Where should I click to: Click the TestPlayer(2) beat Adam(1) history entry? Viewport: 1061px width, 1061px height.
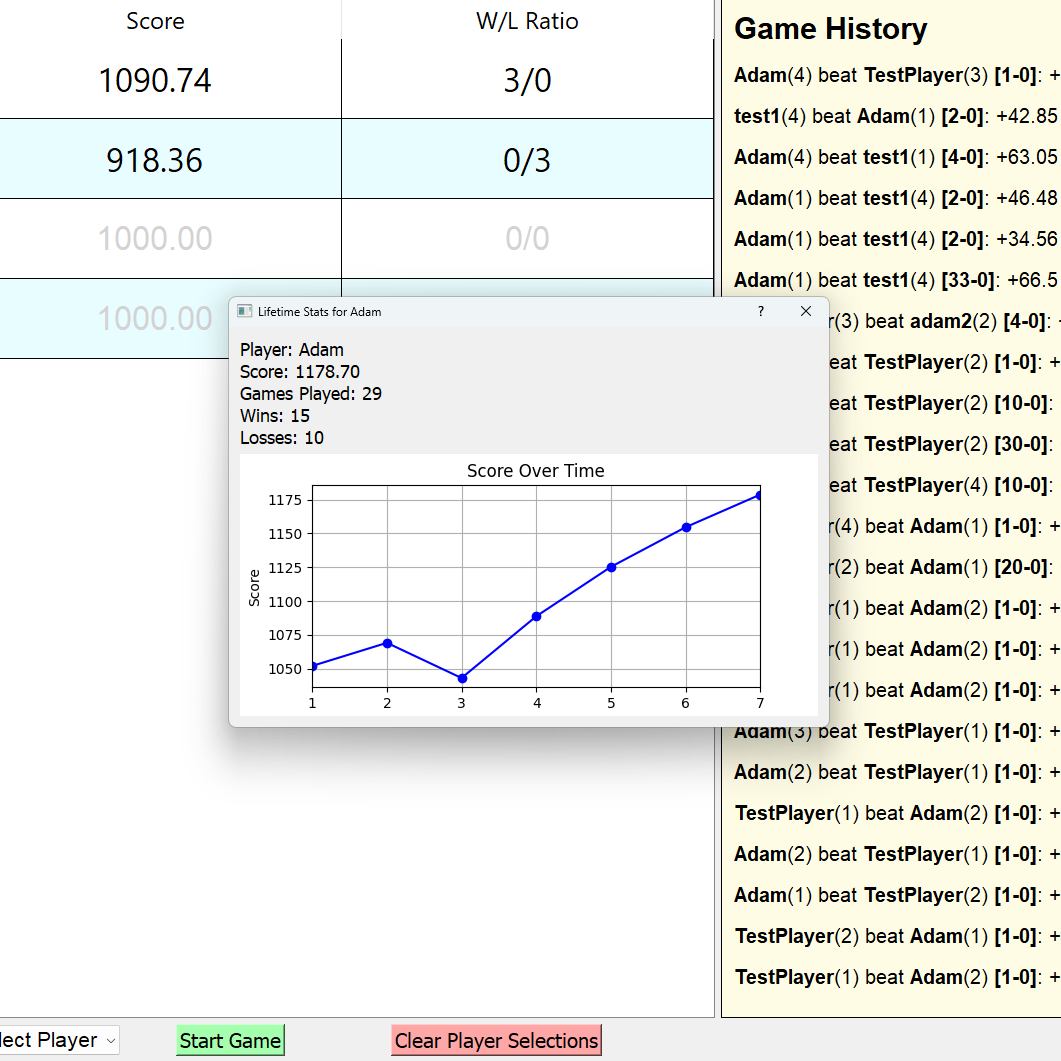[x=895, y=936]
